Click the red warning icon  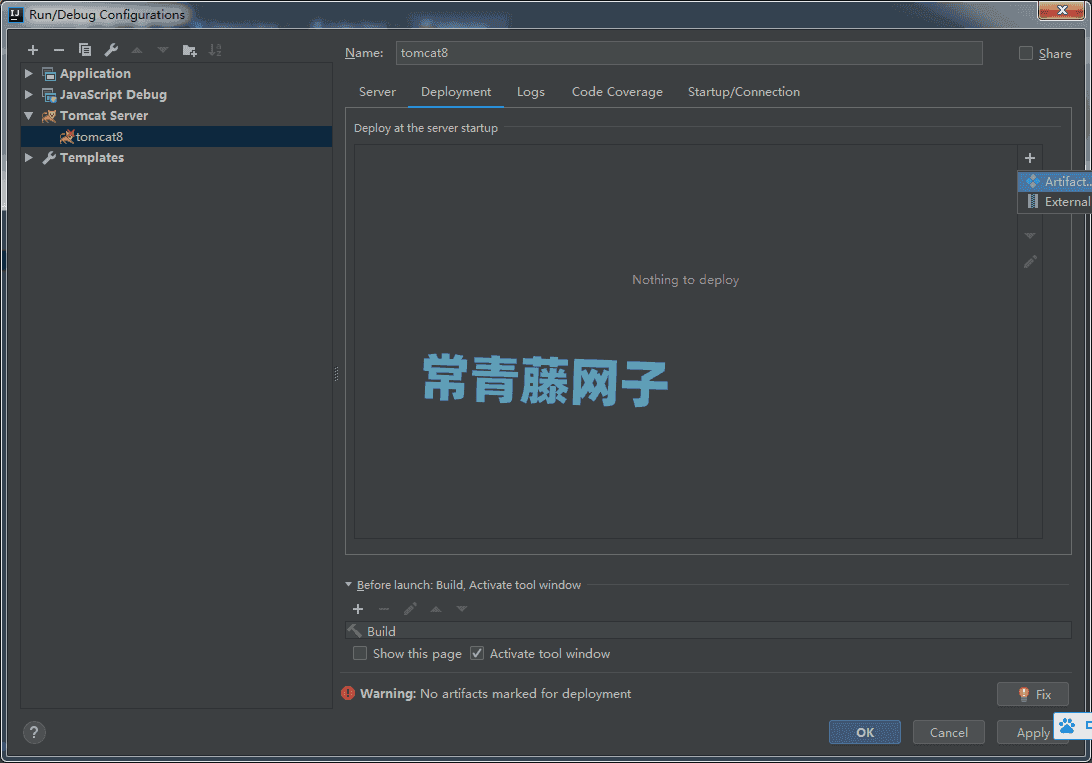pos(348,693)
